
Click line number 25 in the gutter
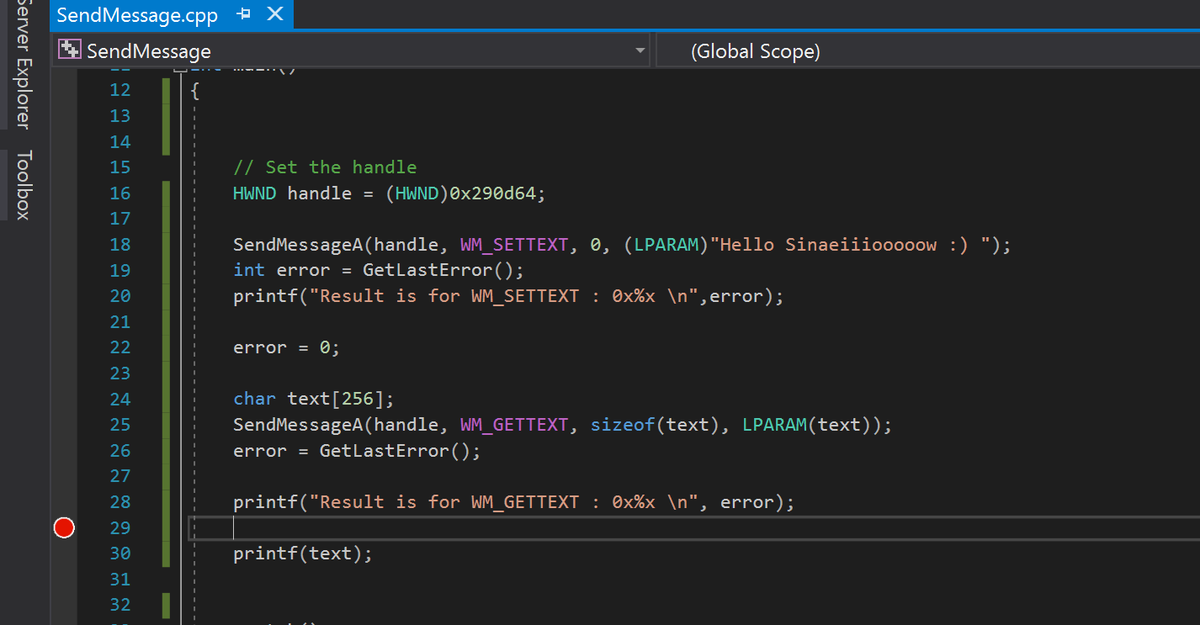click(120, 424)
